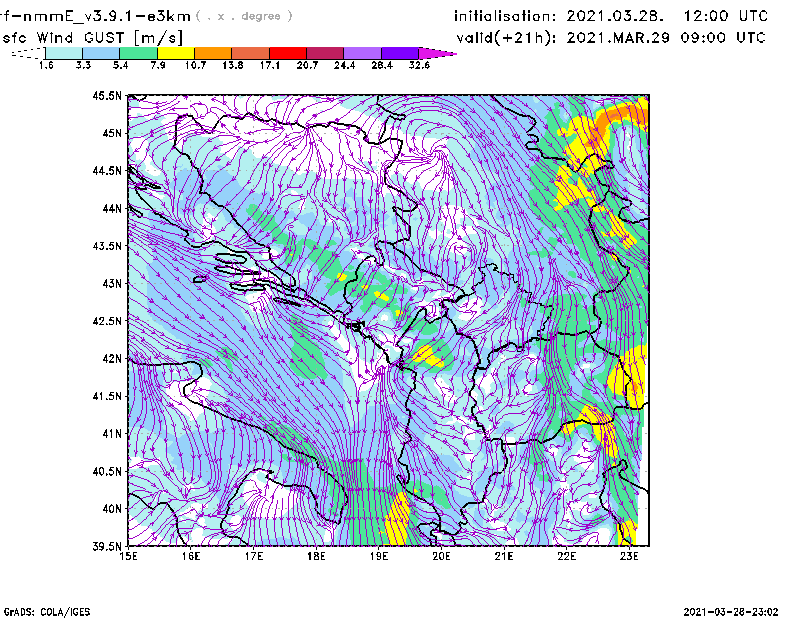The image size is (800, 618).
Task: Click the 2021-03-28-23:02 timestamp
Action: (x=730, y=610)
